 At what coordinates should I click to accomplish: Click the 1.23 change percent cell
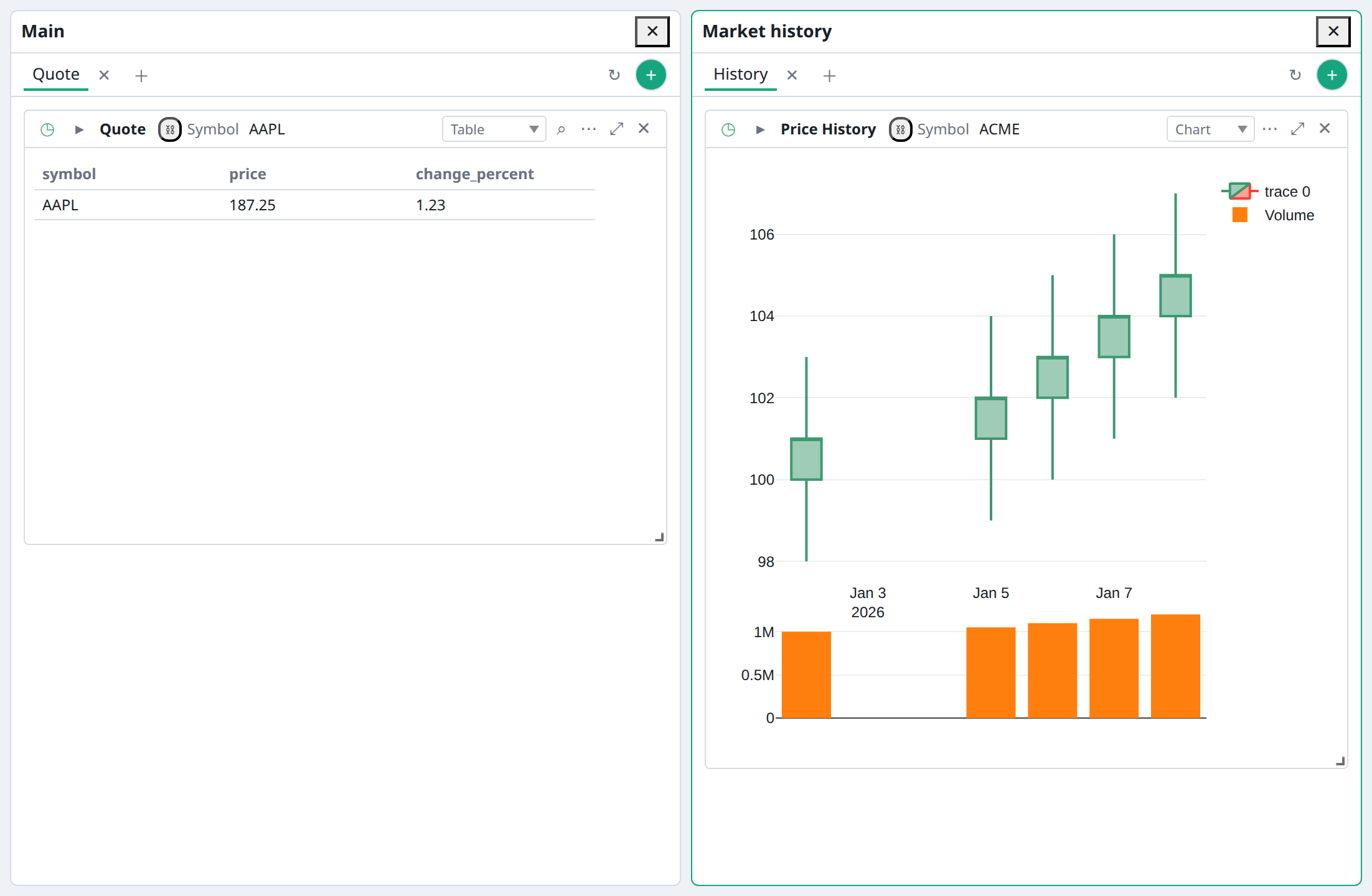431,205
